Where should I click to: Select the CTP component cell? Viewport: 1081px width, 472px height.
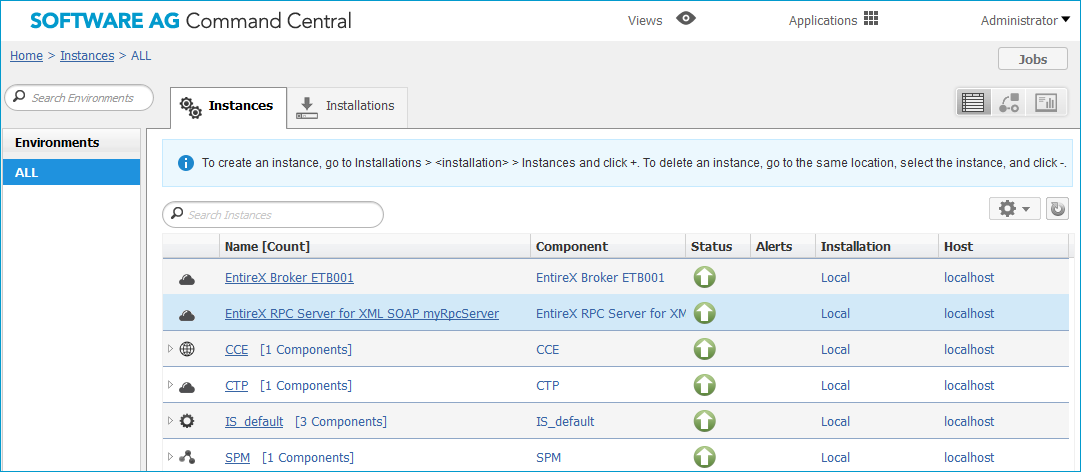(547, 385)
